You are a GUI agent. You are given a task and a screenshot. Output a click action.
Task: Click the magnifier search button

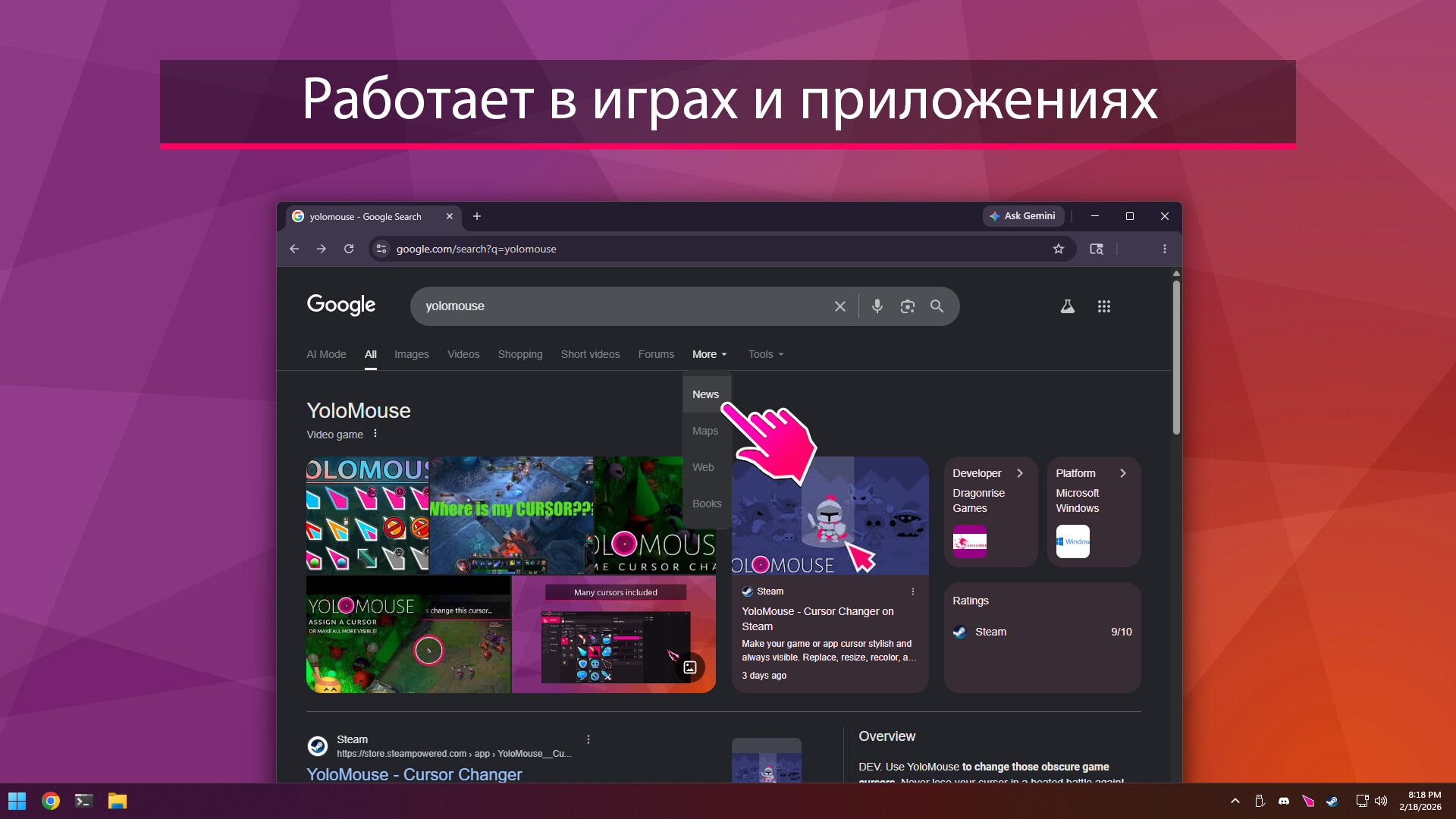click(x=937, y=306)
